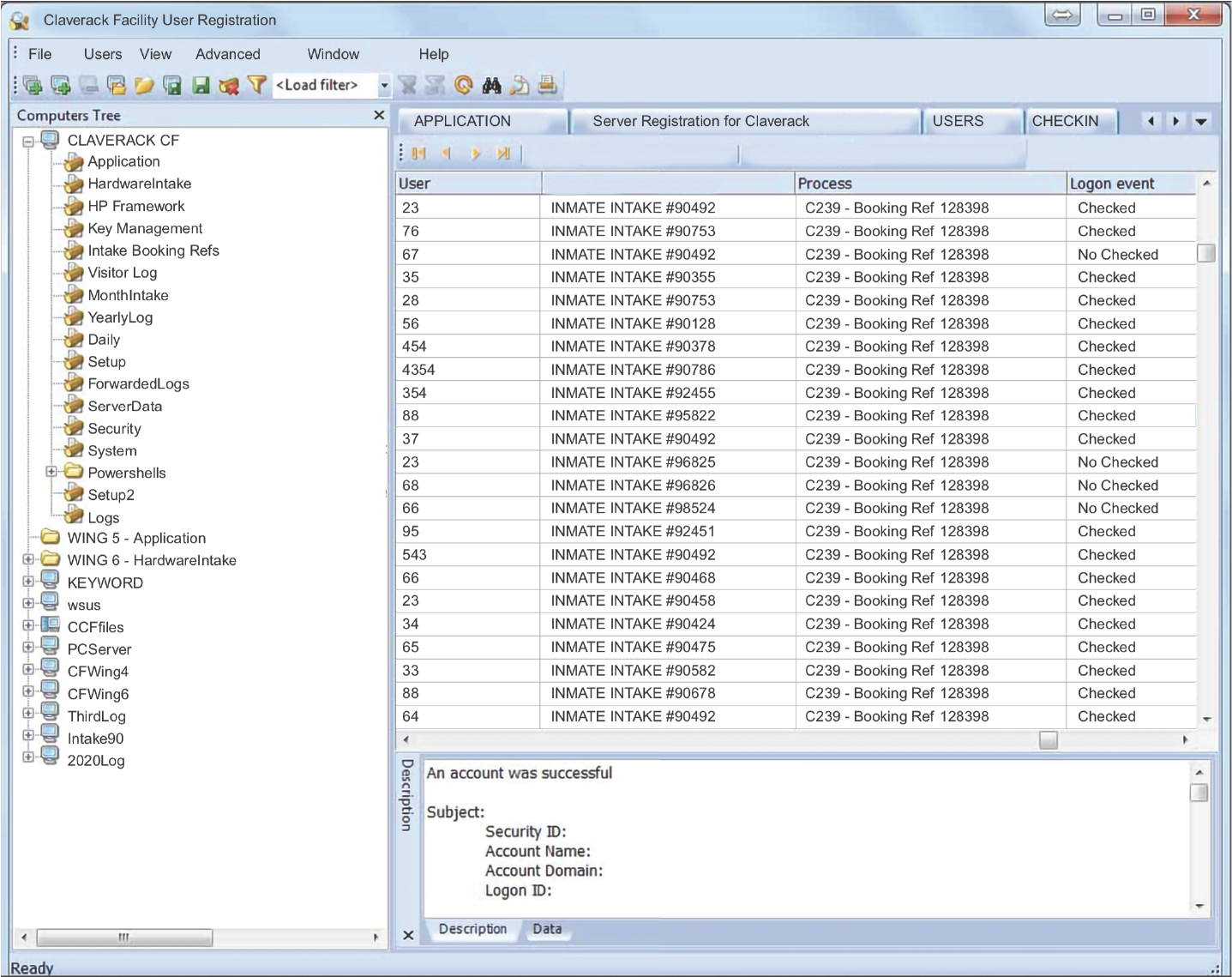Click the green floppy disk save icon
This screenshot has height=977, width=1232.
pyautogui.click(x=201, y=85)
